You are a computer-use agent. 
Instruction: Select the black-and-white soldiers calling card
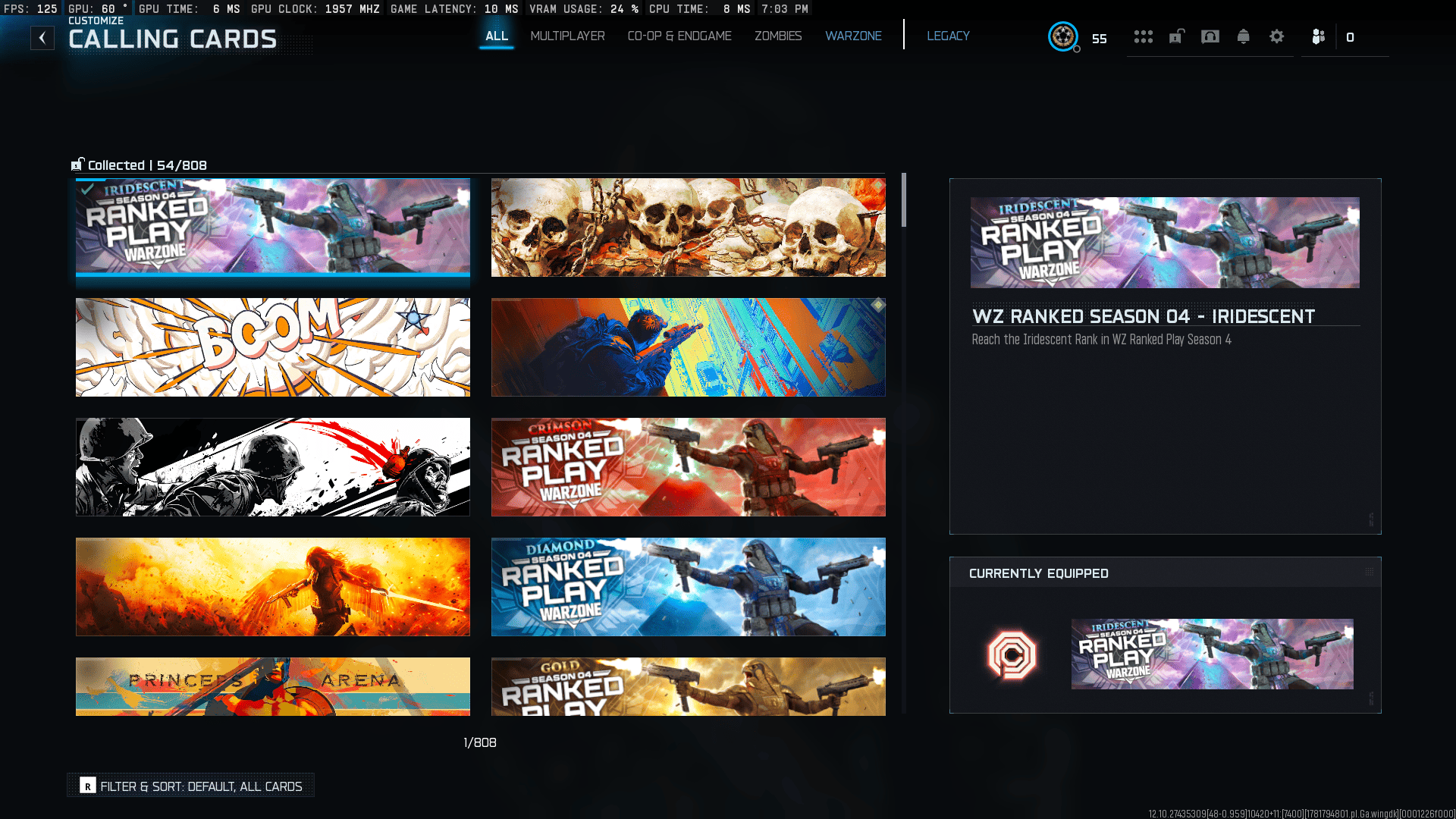[x=273, y=467]
